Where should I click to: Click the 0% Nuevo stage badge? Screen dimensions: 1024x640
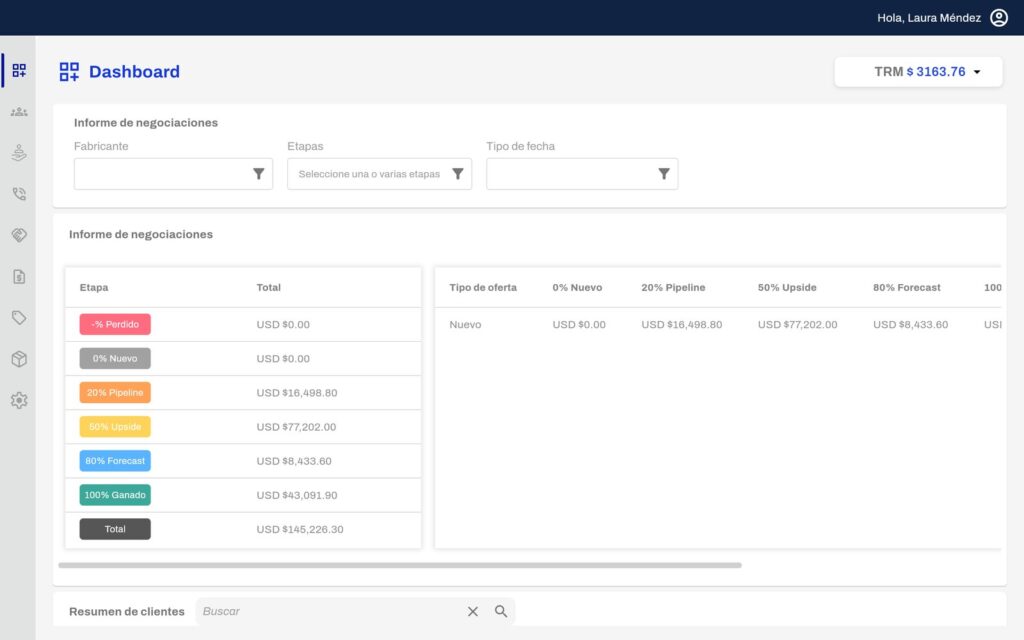(115, 359)
